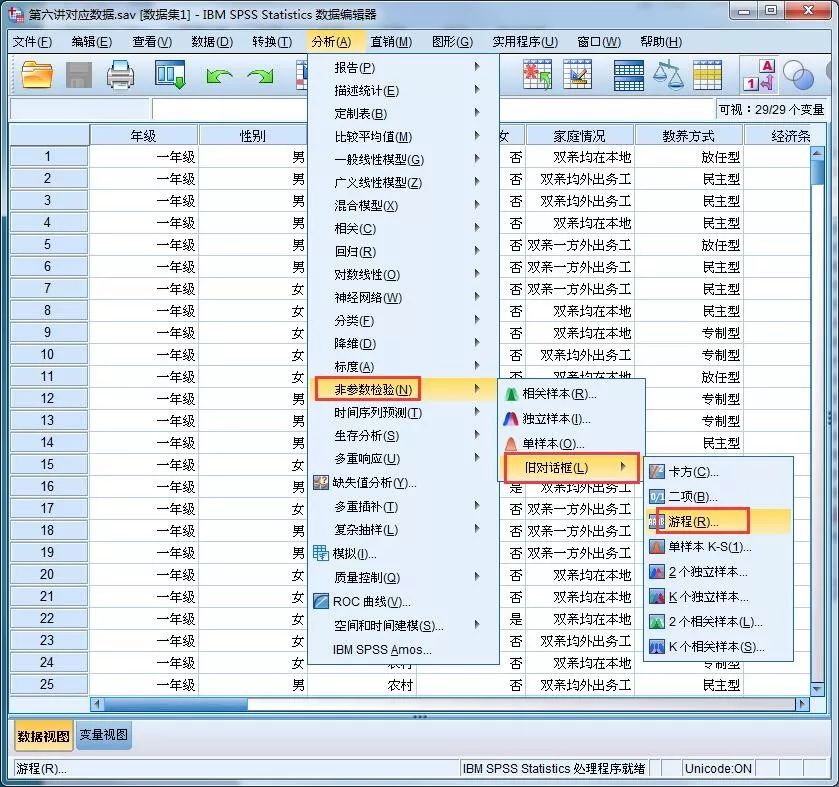The height and width of the screenshot is (787, 839).
Task: Choose 非参数检验(N) in Analyze menu
Action: pos(404,389)
